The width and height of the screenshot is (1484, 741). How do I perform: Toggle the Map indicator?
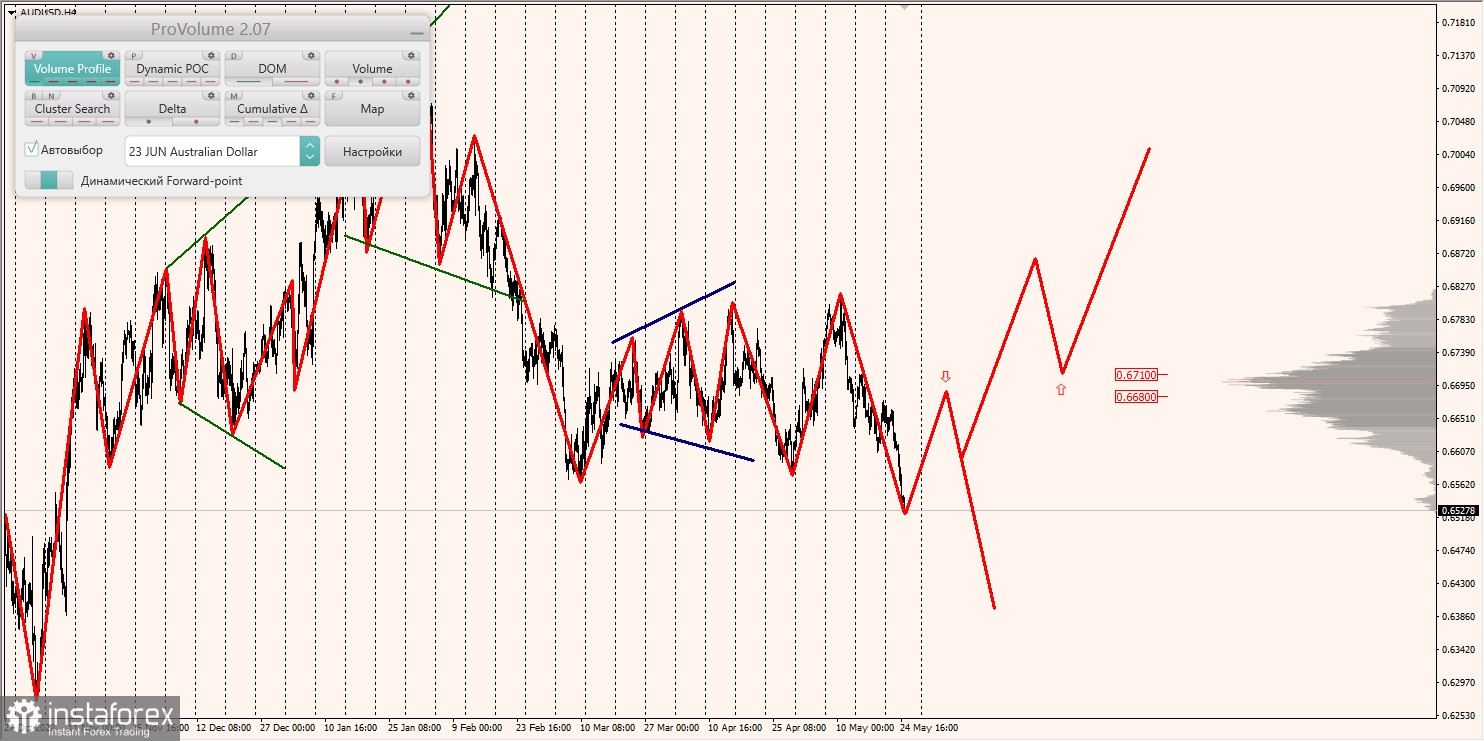click(x=372, y=109)
